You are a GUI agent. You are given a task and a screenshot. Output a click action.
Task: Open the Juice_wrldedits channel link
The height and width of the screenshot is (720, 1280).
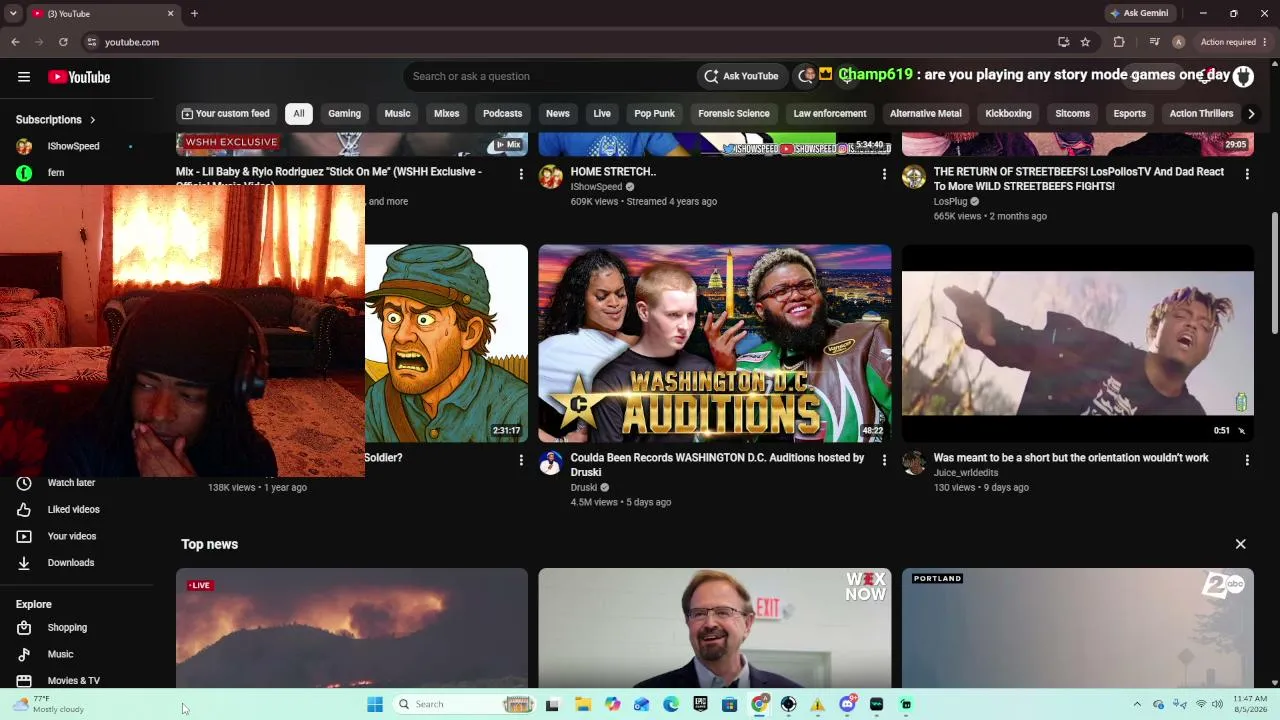pyautogui.click(x=965, y=473)
